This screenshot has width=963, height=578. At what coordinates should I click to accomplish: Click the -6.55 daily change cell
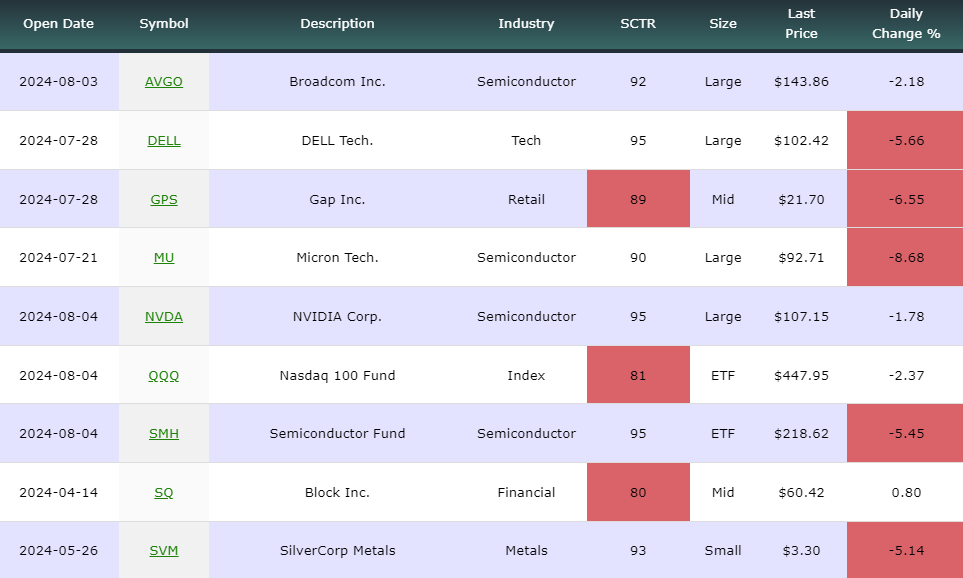click(x=905, y=199)
